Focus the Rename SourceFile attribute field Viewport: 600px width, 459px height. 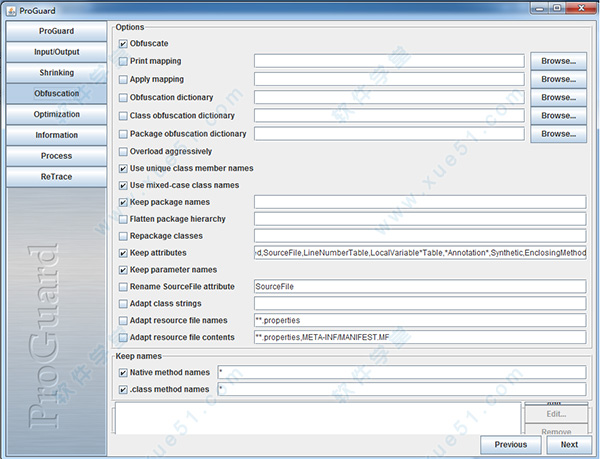point(419,287)
